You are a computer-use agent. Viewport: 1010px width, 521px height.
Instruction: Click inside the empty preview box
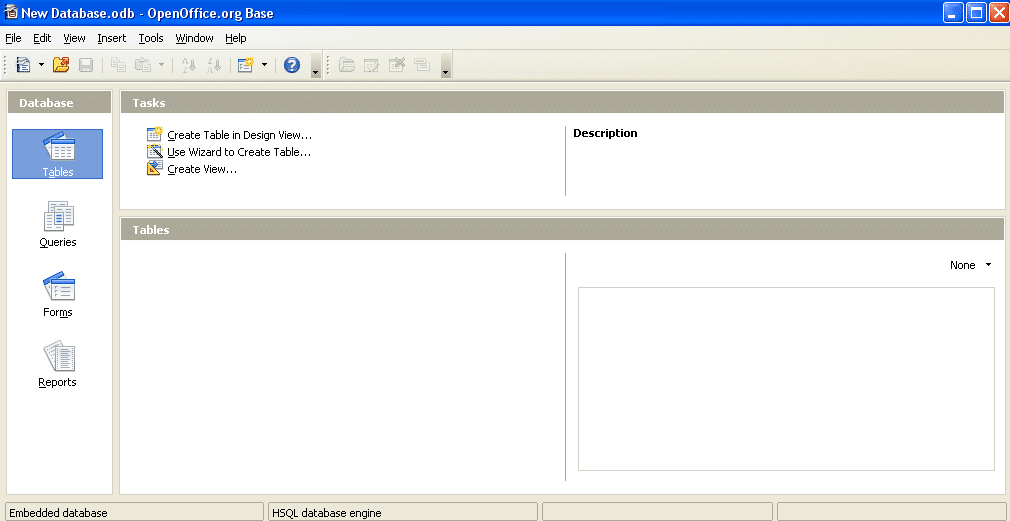[786, 379]
